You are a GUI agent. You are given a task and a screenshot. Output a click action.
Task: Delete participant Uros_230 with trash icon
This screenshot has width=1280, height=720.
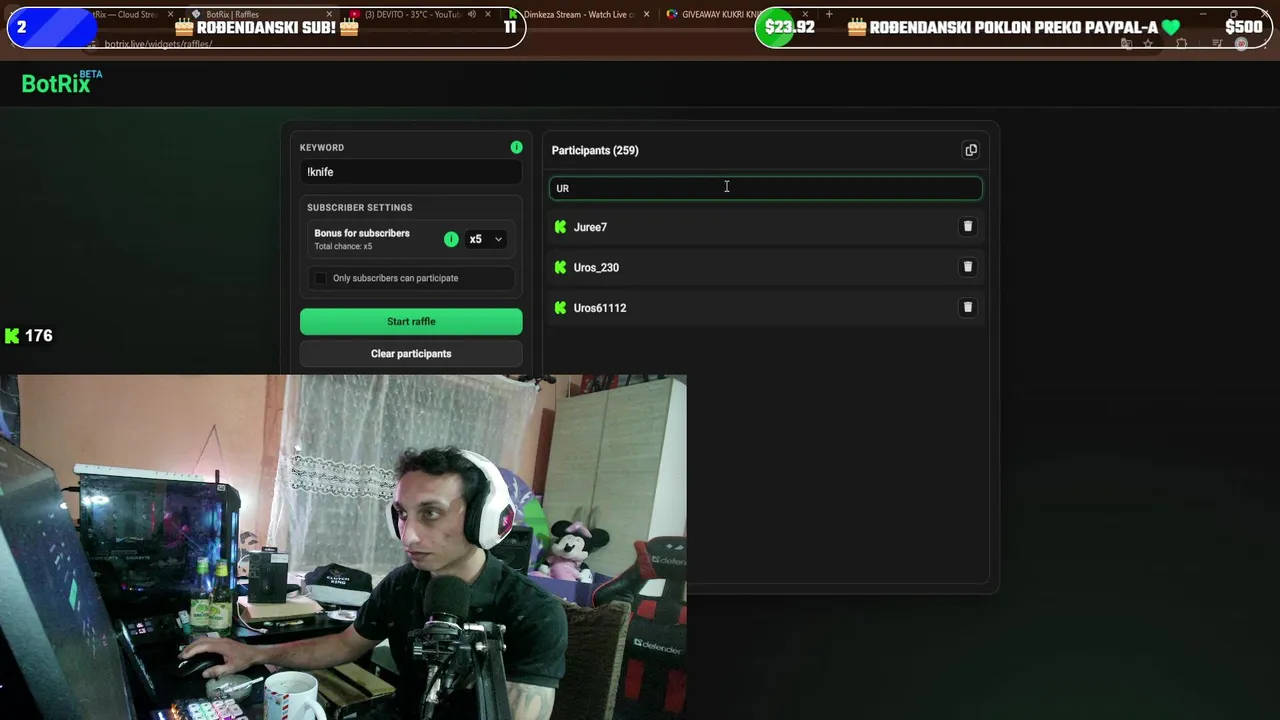coord(967,267)
